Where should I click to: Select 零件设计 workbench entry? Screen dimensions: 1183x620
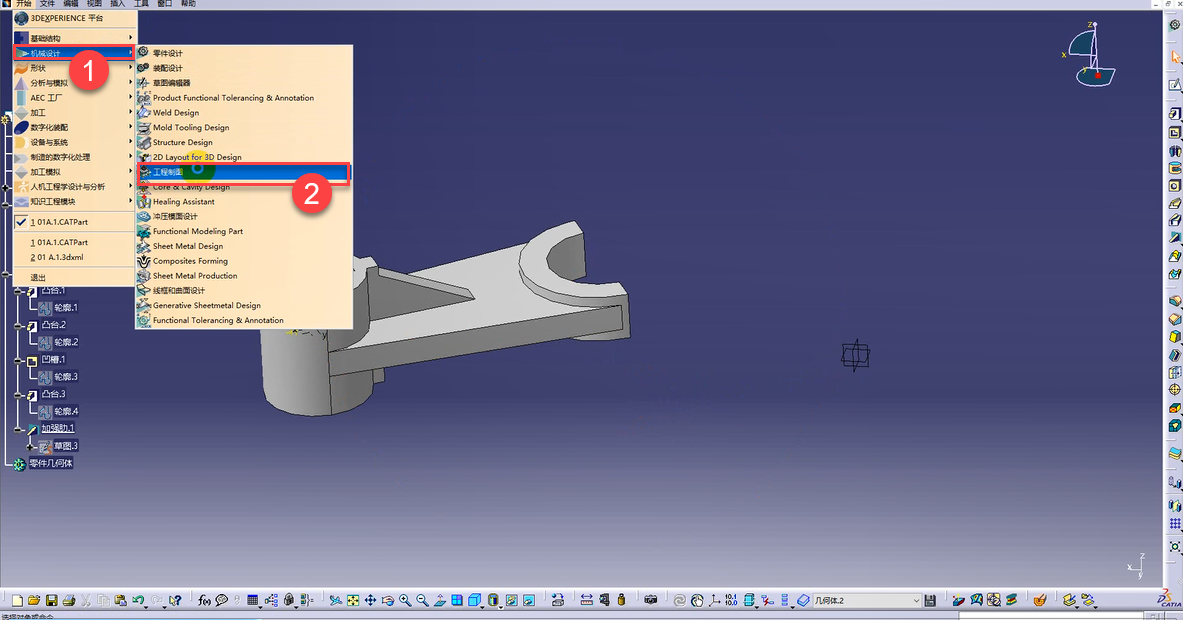[167, 53]
